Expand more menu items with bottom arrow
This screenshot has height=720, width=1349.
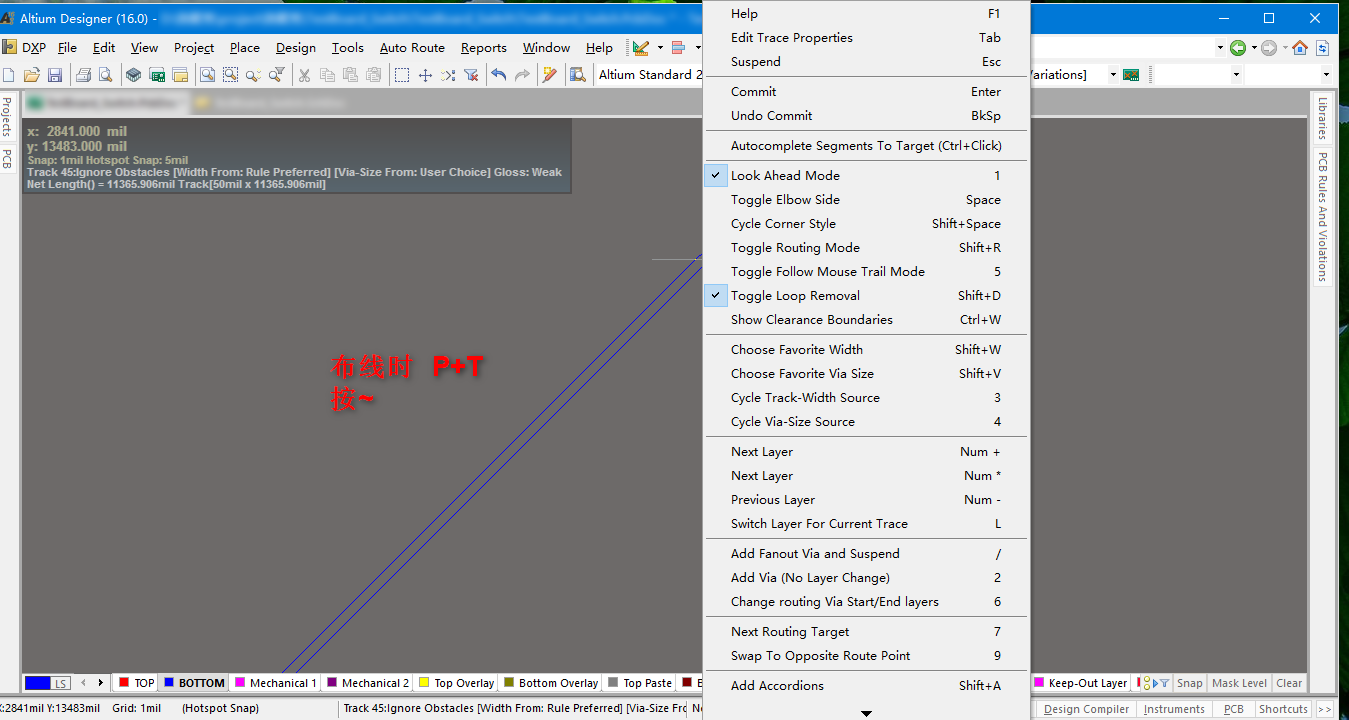point(866,712)
